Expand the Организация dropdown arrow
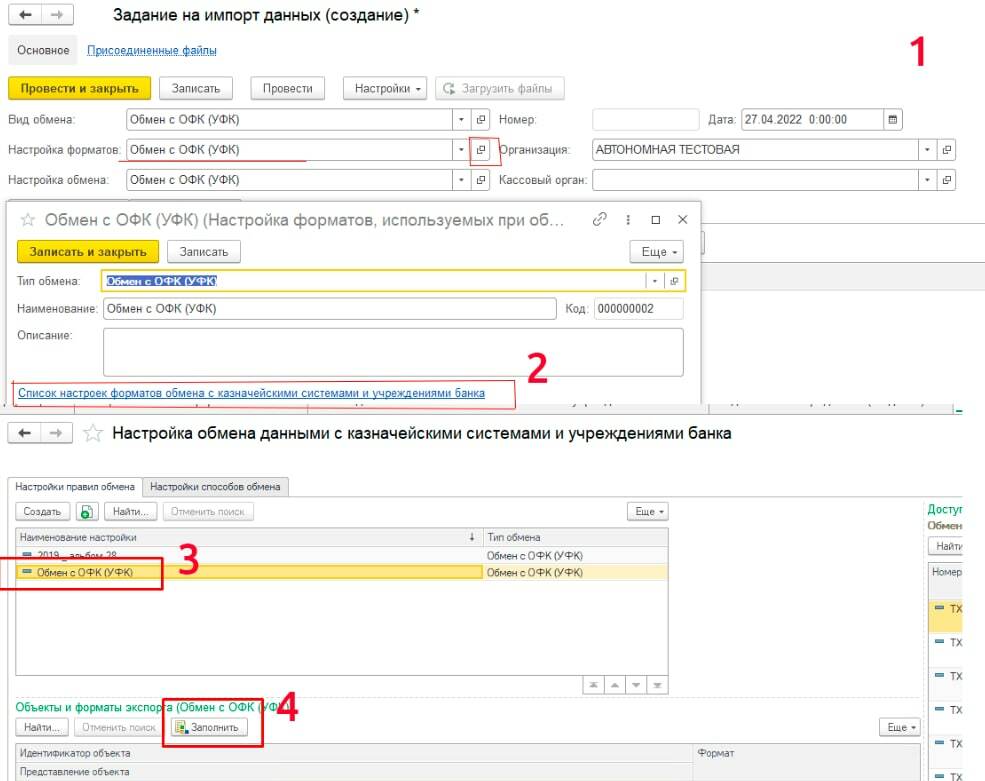The width and height of the screenshot is (985, 781). click(x=927, y=150)
